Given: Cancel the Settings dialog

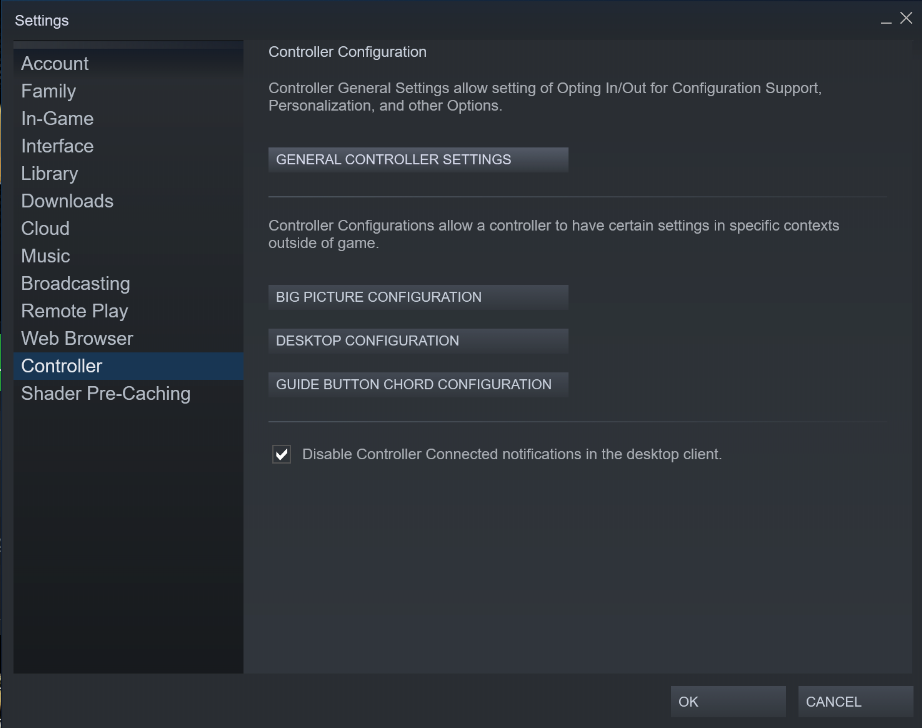Looking at the screenshot, I should point(855,702).
